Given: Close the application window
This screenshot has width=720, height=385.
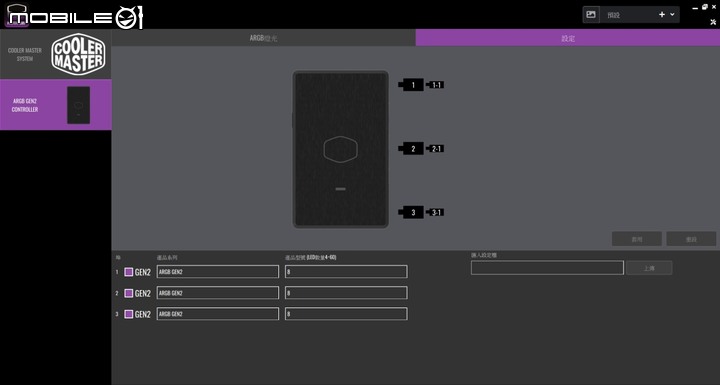Looking at the screenshot, I should click(x=714, y=7).
